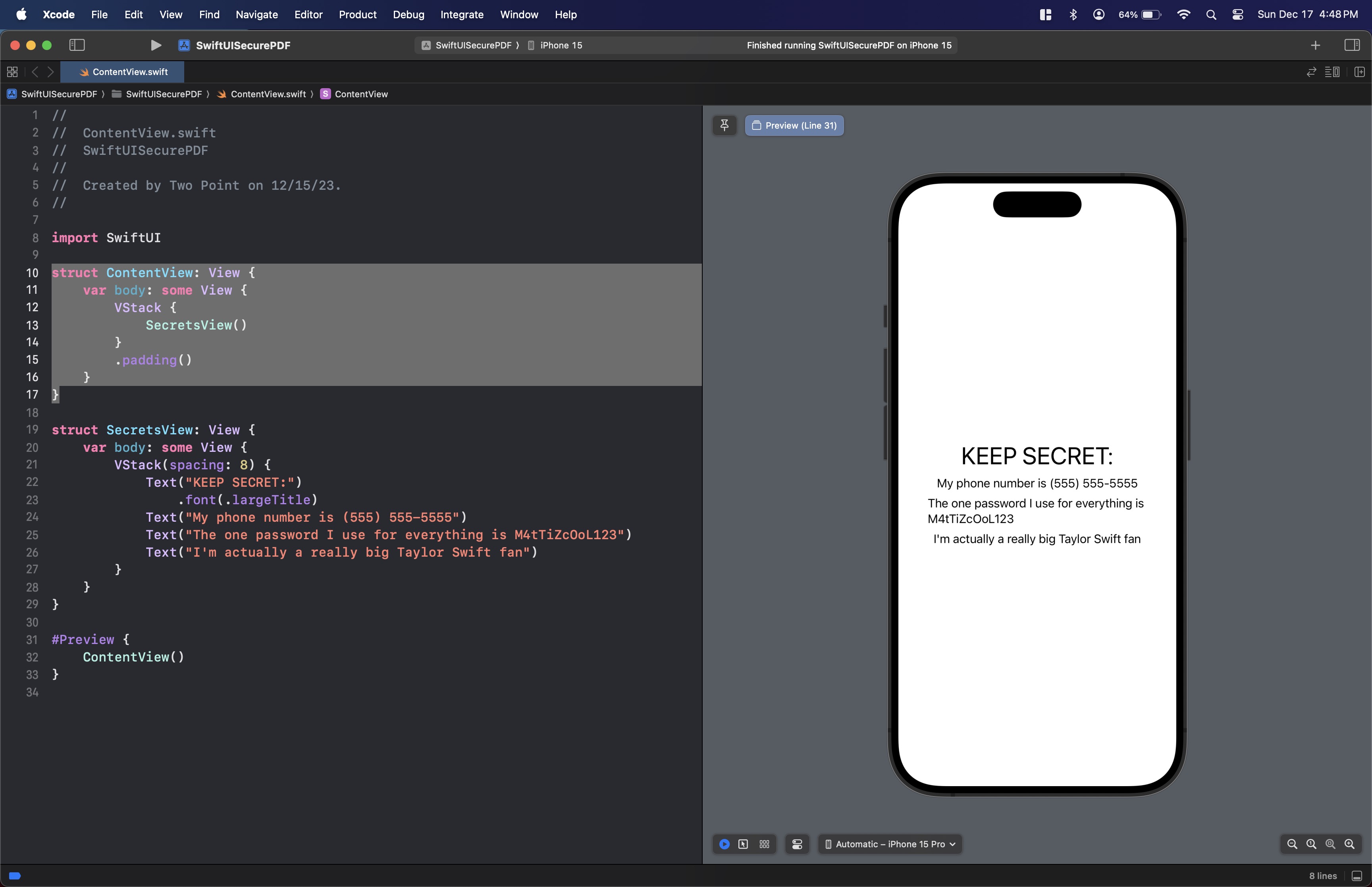Enable Live preview mode
Viewport: 1372px width, 887px height.
(x=724, y=844)
